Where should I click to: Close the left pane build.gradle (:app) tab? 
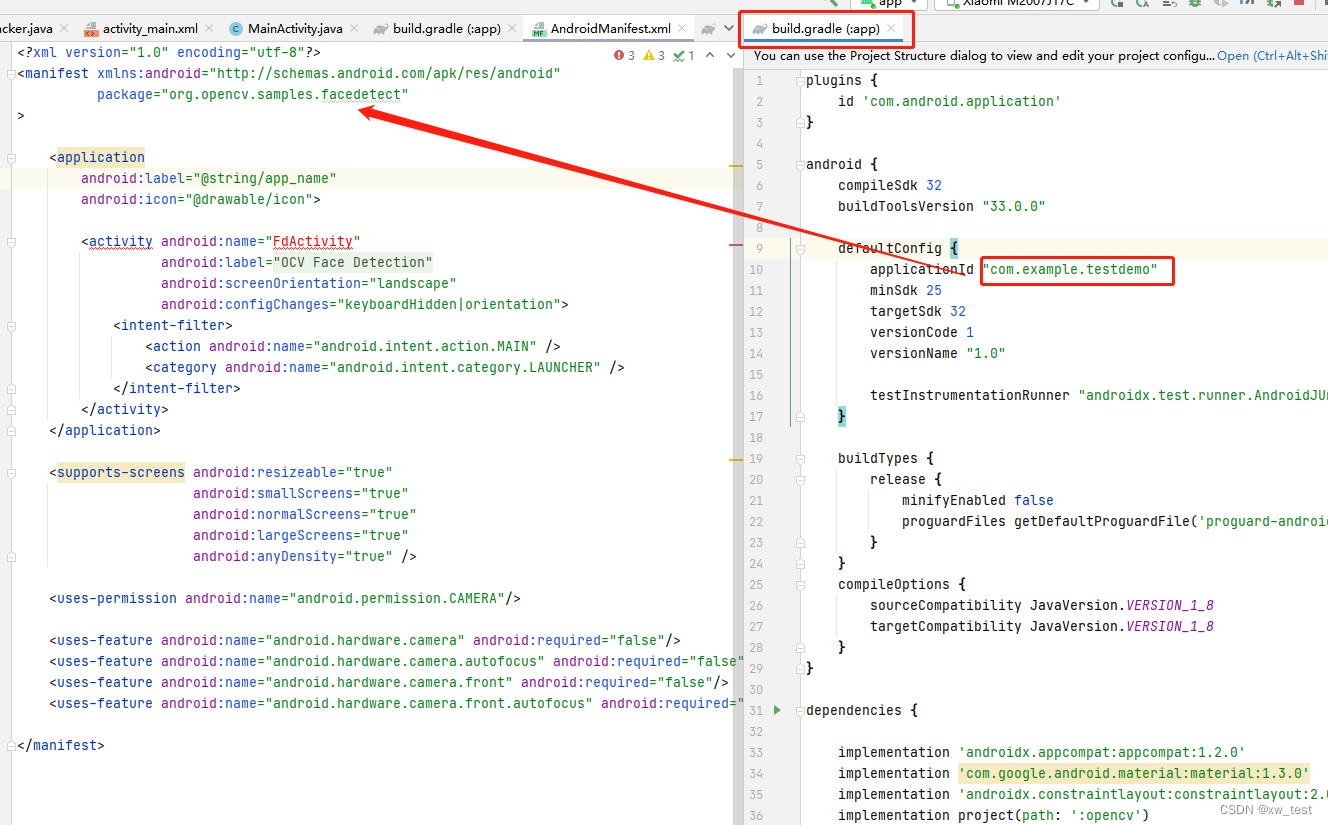(513, 29)
